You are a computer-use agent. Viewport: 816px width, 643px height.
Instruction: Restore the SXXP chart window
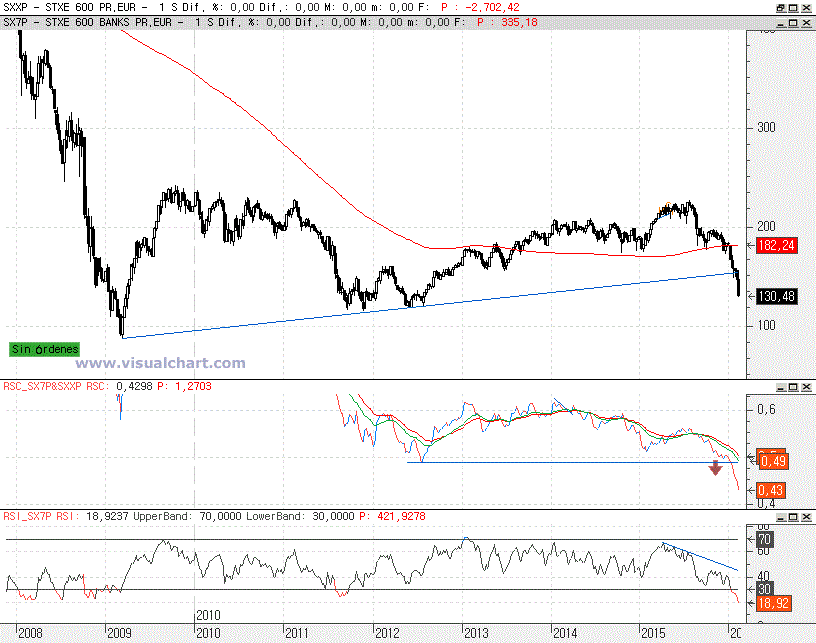pyautogui.click(x=781, y=8)
